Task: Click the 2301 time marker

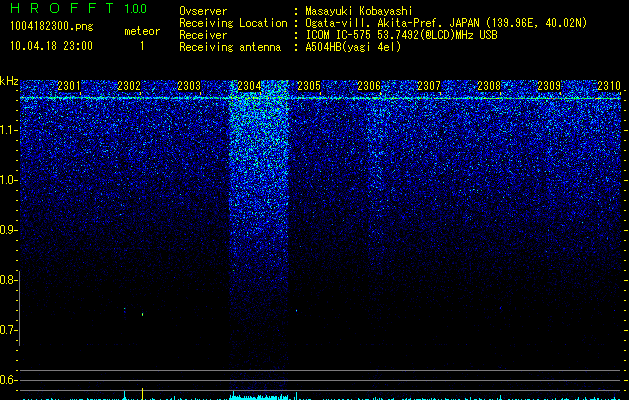Action: (x=69, y=86)
